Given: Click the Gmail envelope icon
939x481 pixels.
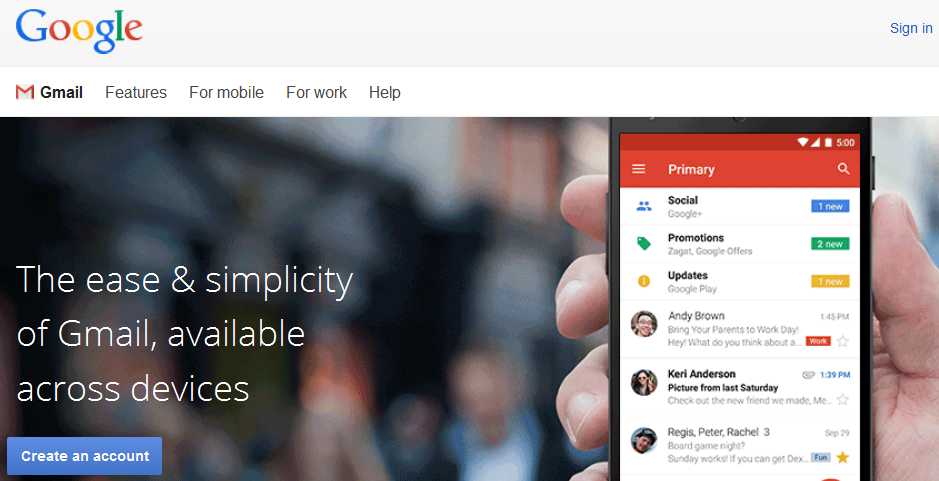Looking at the screenshot, I should point(25,92).
